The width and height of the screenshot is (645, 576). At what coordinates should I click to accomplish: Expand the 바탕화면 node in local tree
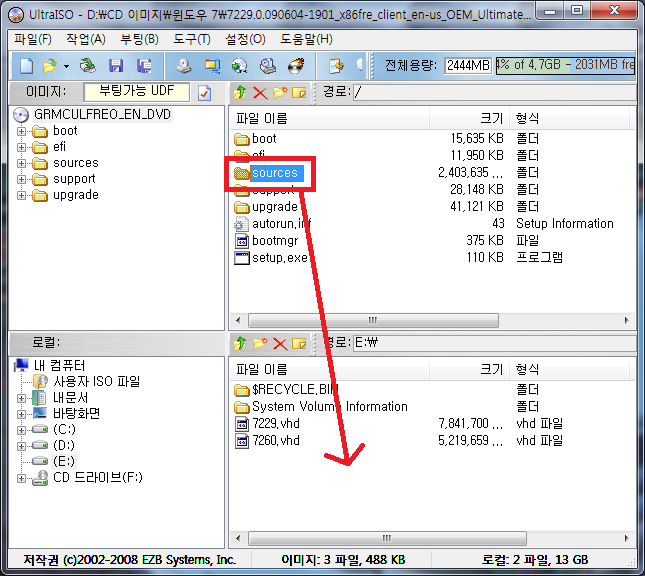coord(21,414)
